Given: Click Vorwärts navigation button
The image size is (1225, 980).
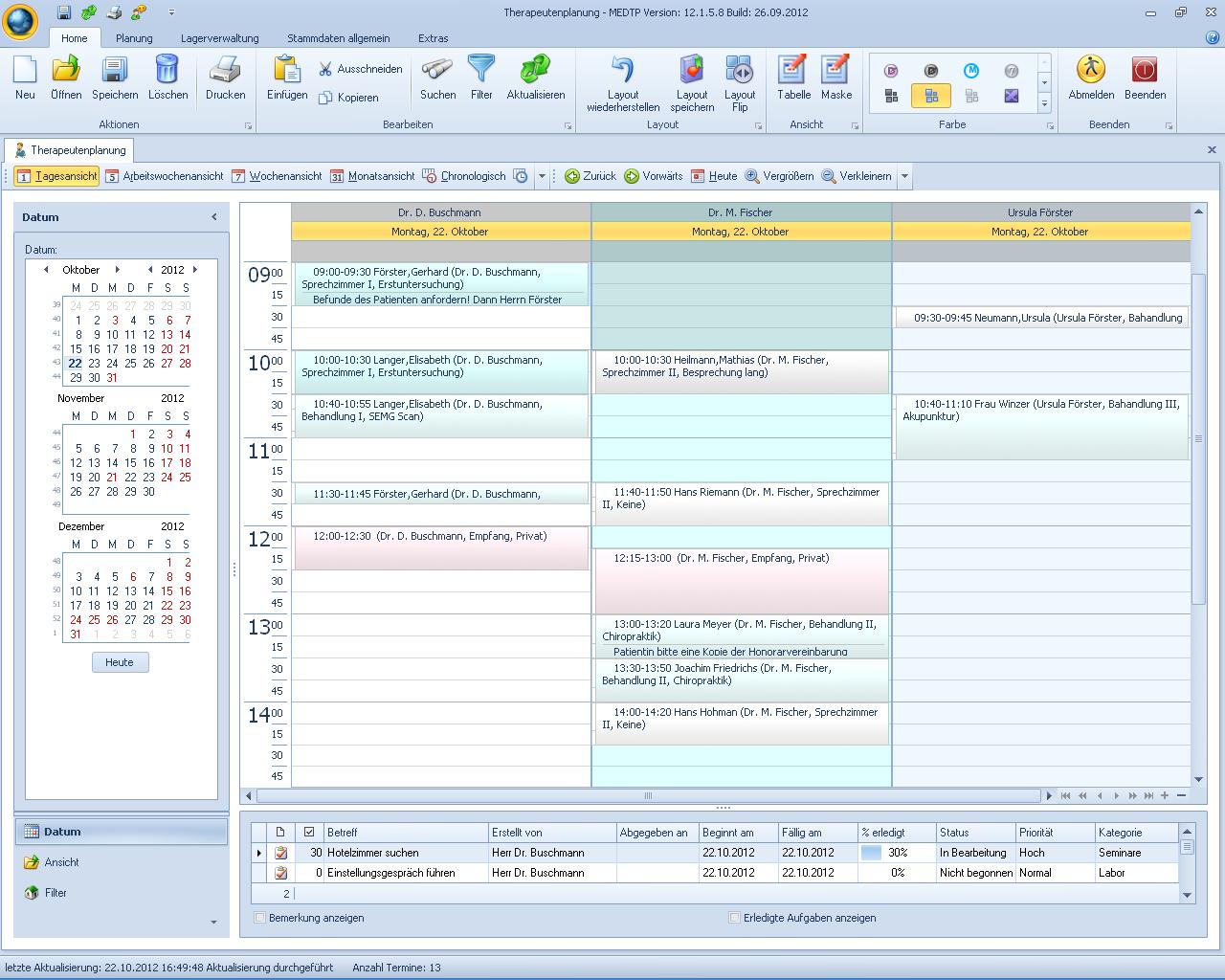Looking at the screenshot, I should tap(654, 176).
